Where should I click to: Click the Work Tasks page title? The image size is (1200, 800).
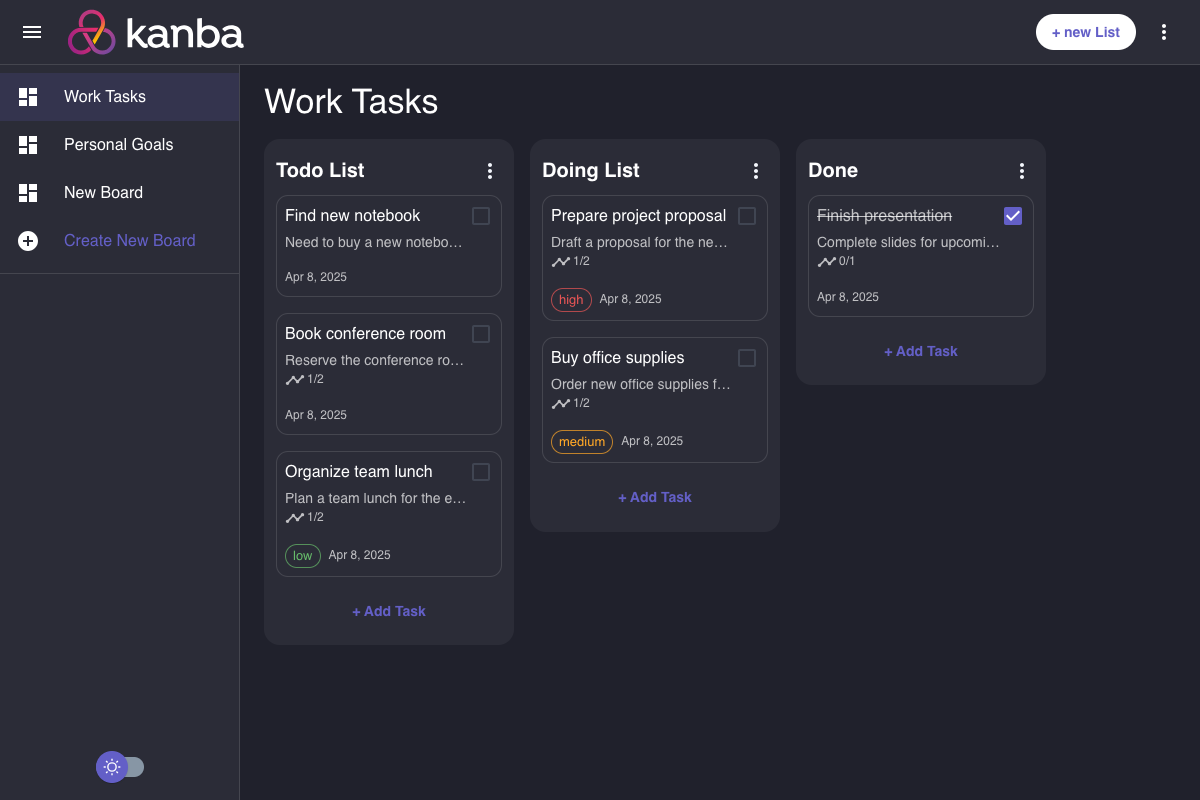click(351, 102)
